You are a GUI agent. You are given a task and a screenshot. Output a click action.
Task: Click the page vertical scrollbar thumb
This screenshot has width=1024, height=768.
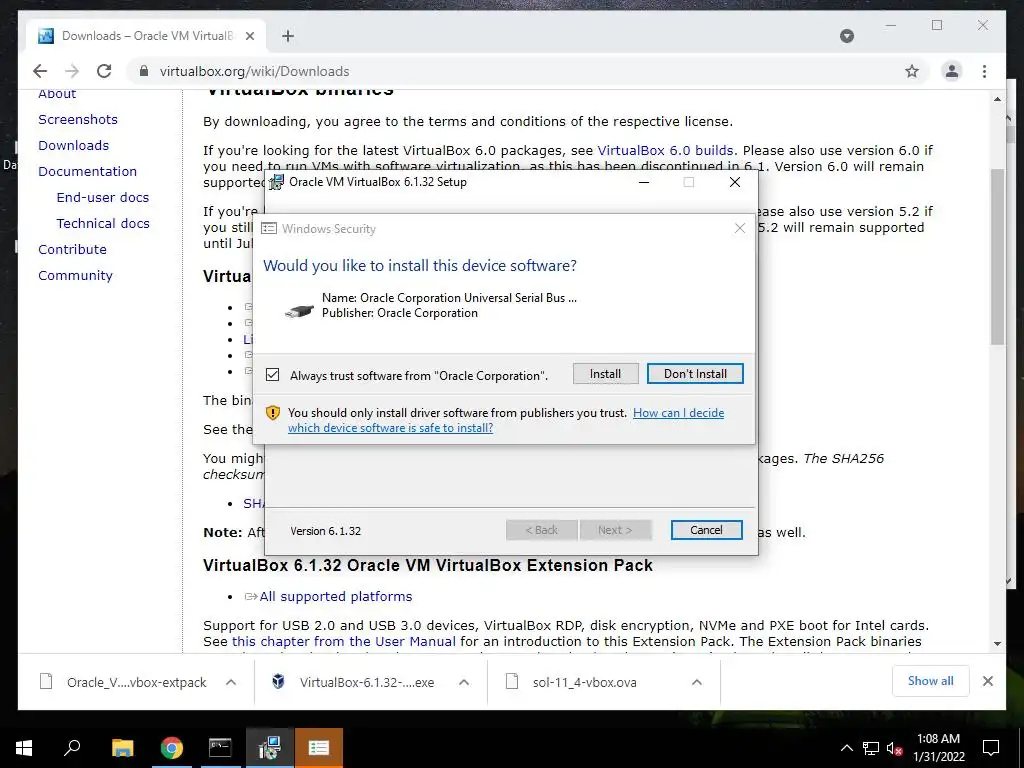(997, 256)
